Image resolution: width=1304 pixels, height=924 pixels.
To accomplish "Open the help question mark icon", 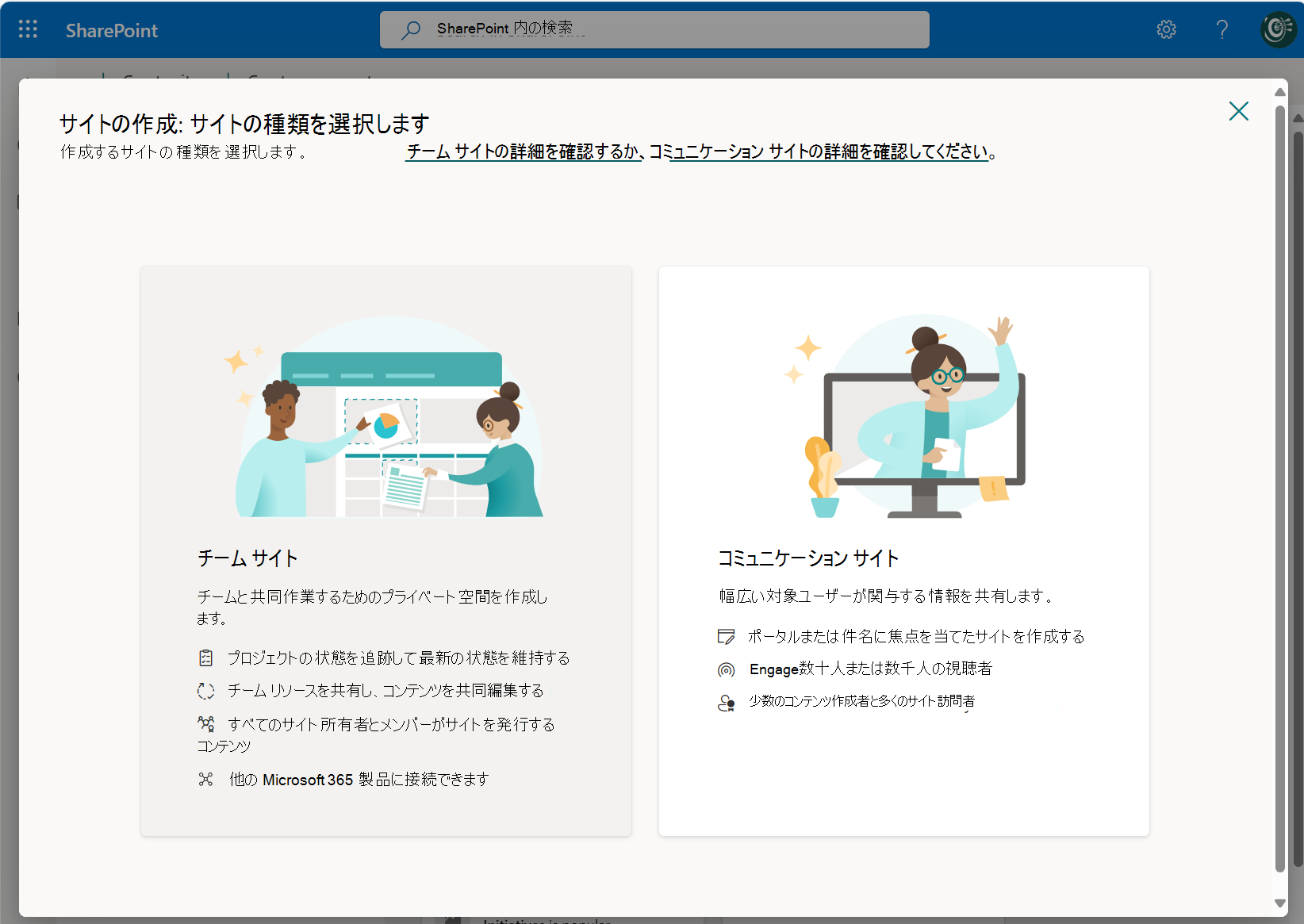I will (x=1222, y=29).
